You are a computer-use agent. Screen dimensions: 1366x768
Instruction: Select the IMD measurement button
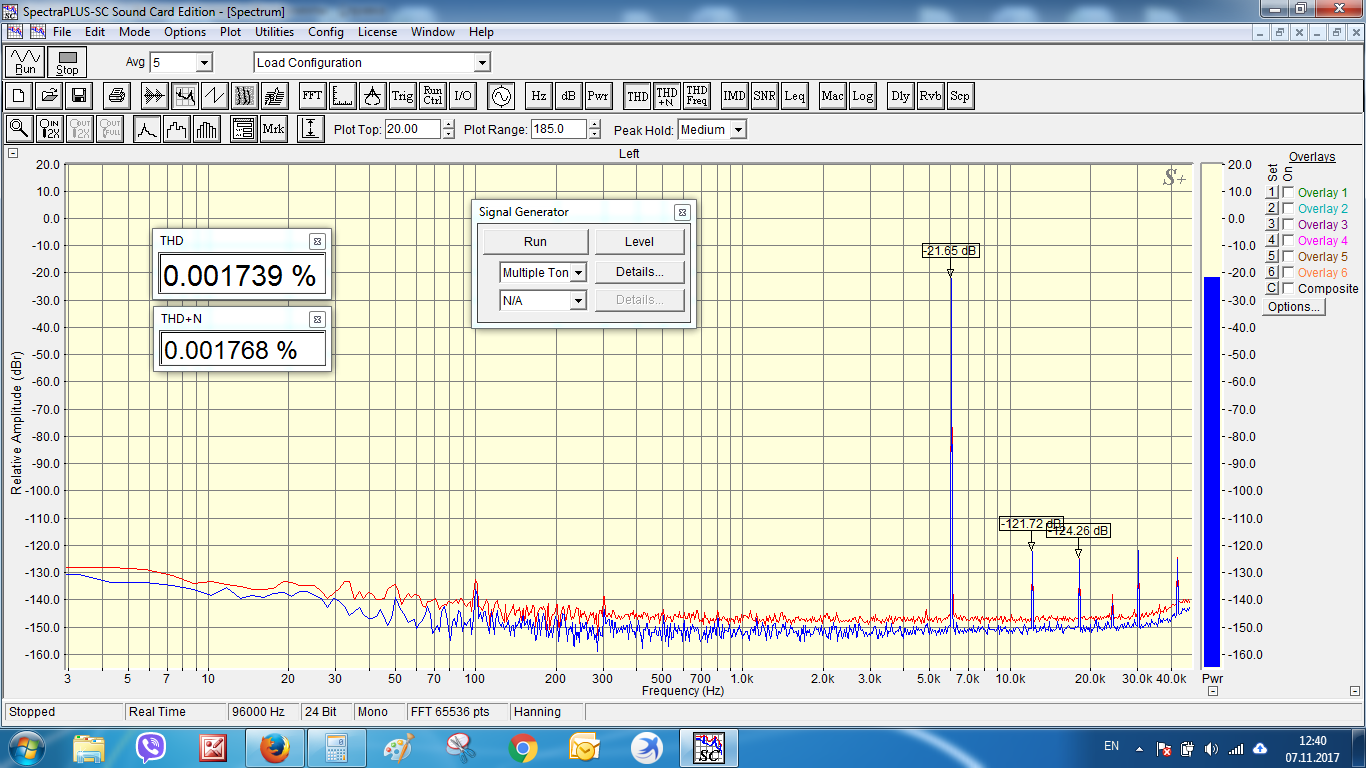735,96
